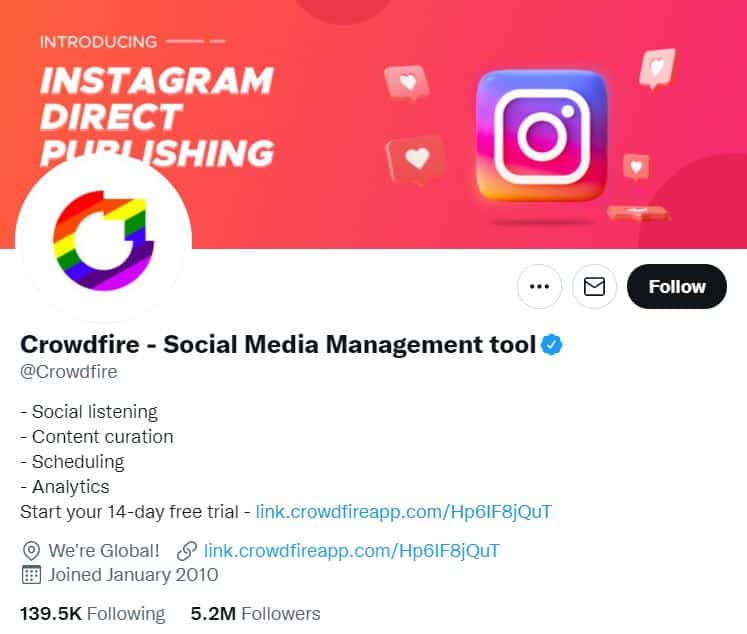
Task: Click the Instagram Direct Publishing banner headline
Action: 156,115
